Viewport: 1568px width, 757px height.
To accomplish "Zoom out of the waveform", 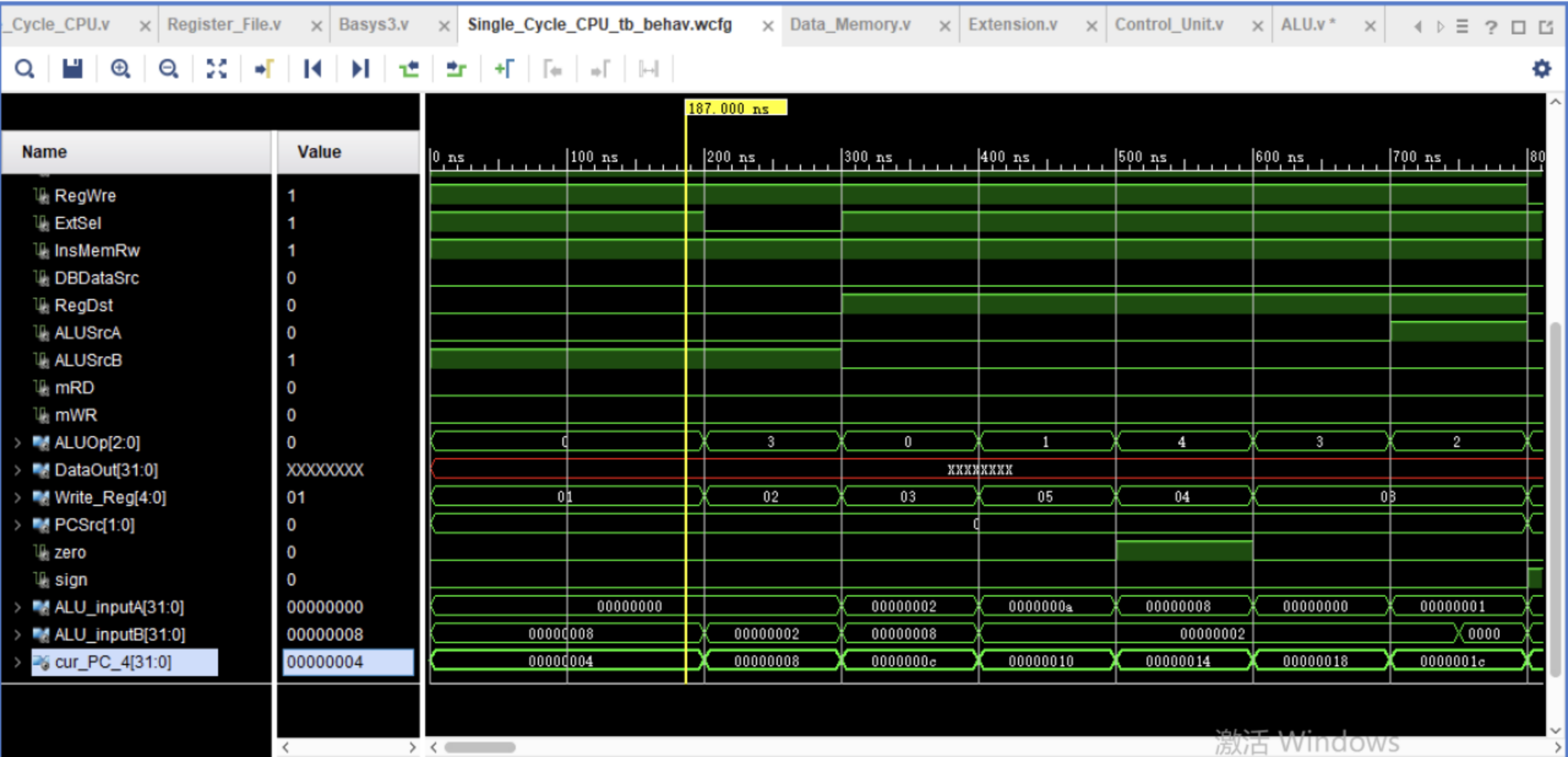I will (168, 69).
